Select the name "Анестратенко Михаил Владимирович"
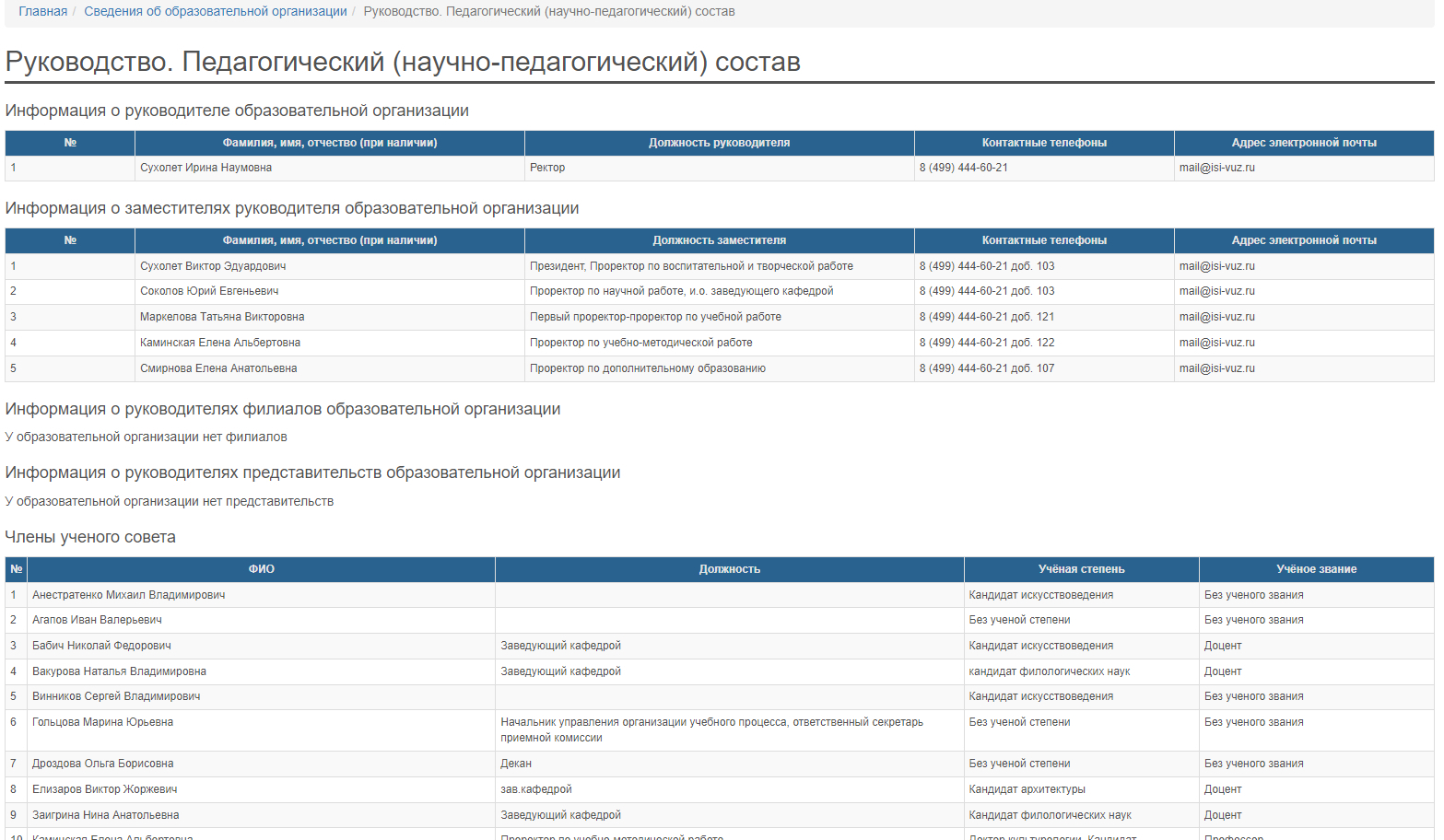The height and width of the screenshot is (840, 1444). pyautogui.click(x=129, y=595)
